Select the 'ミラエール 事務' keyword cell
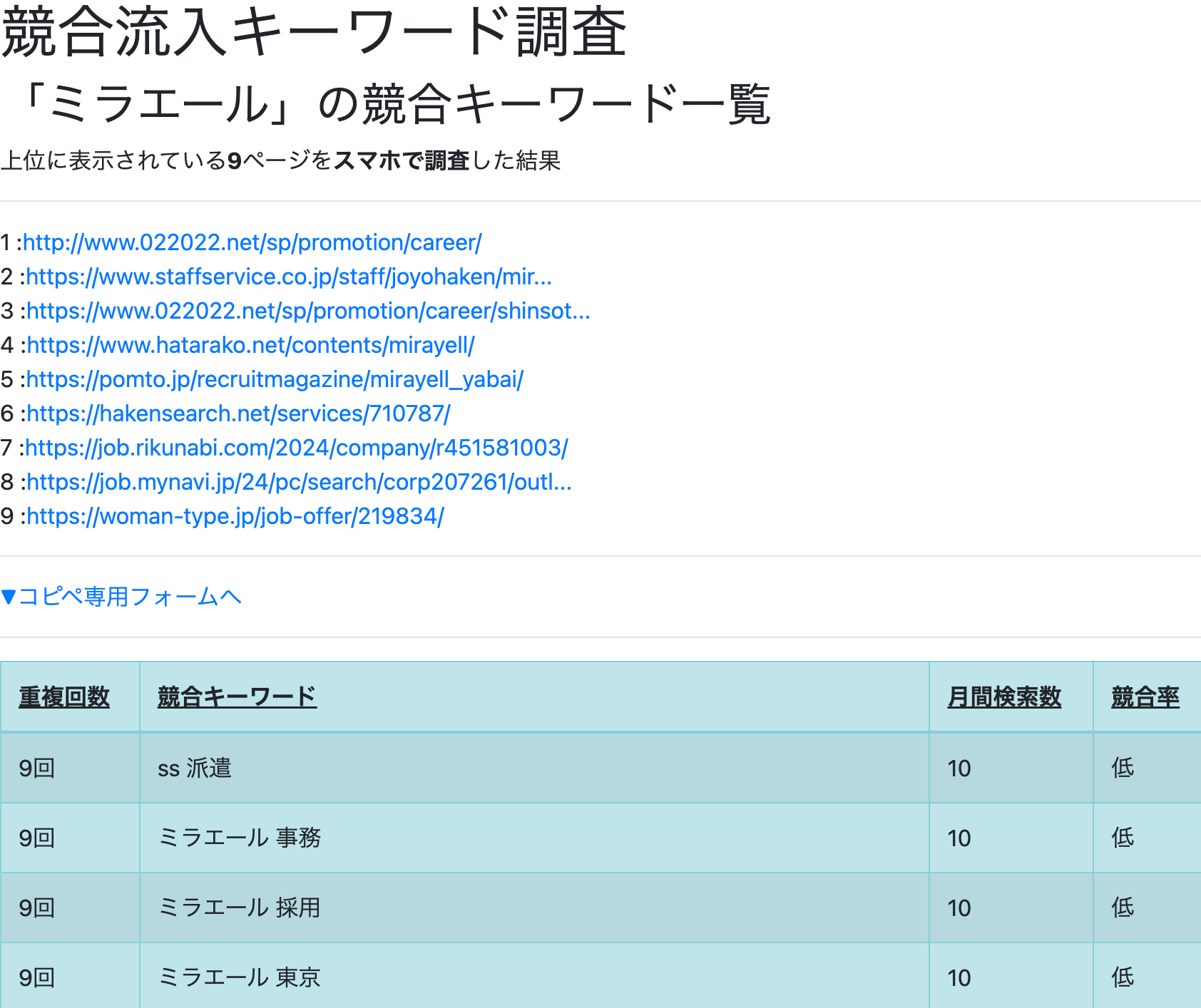 tap(534, 838)
